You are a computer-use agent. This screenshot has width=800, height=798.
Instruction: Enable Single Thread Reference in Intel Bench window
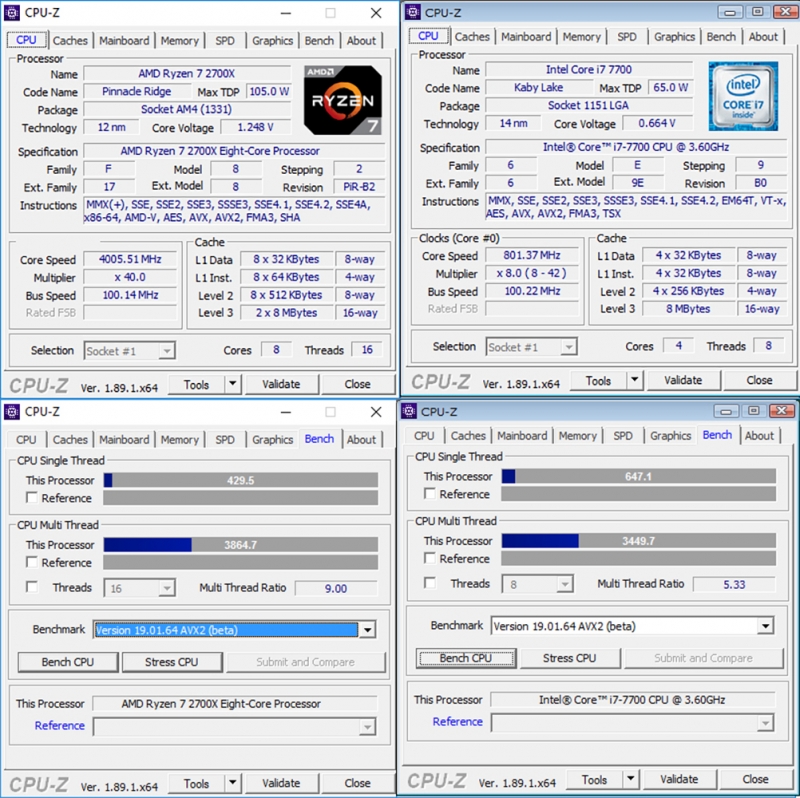click(430, 493)
